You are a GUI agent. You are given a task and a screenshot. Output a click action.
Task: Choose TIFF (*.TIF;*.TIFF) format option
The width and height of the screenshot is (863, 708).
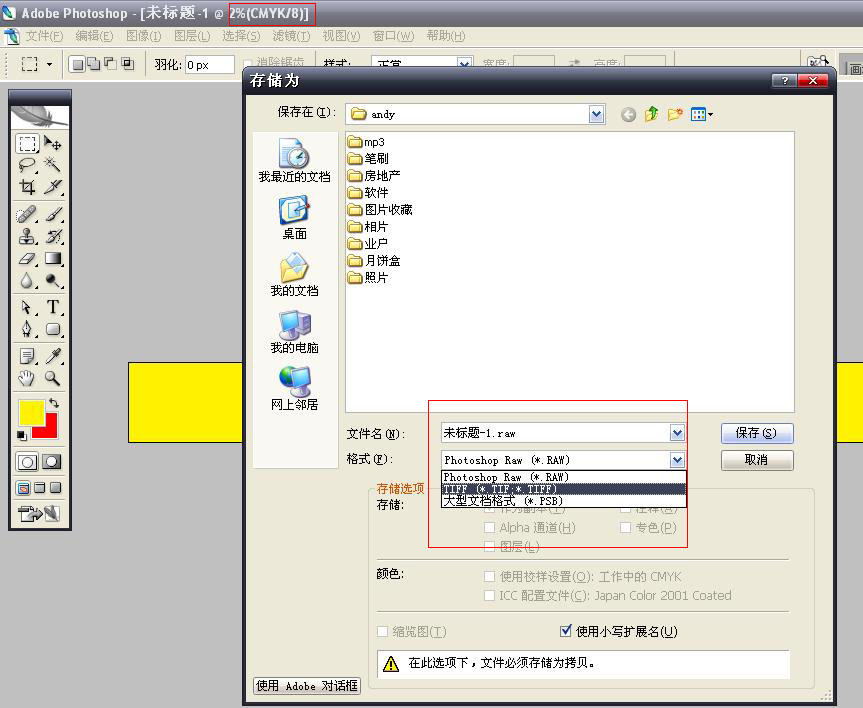coord(564,489)
